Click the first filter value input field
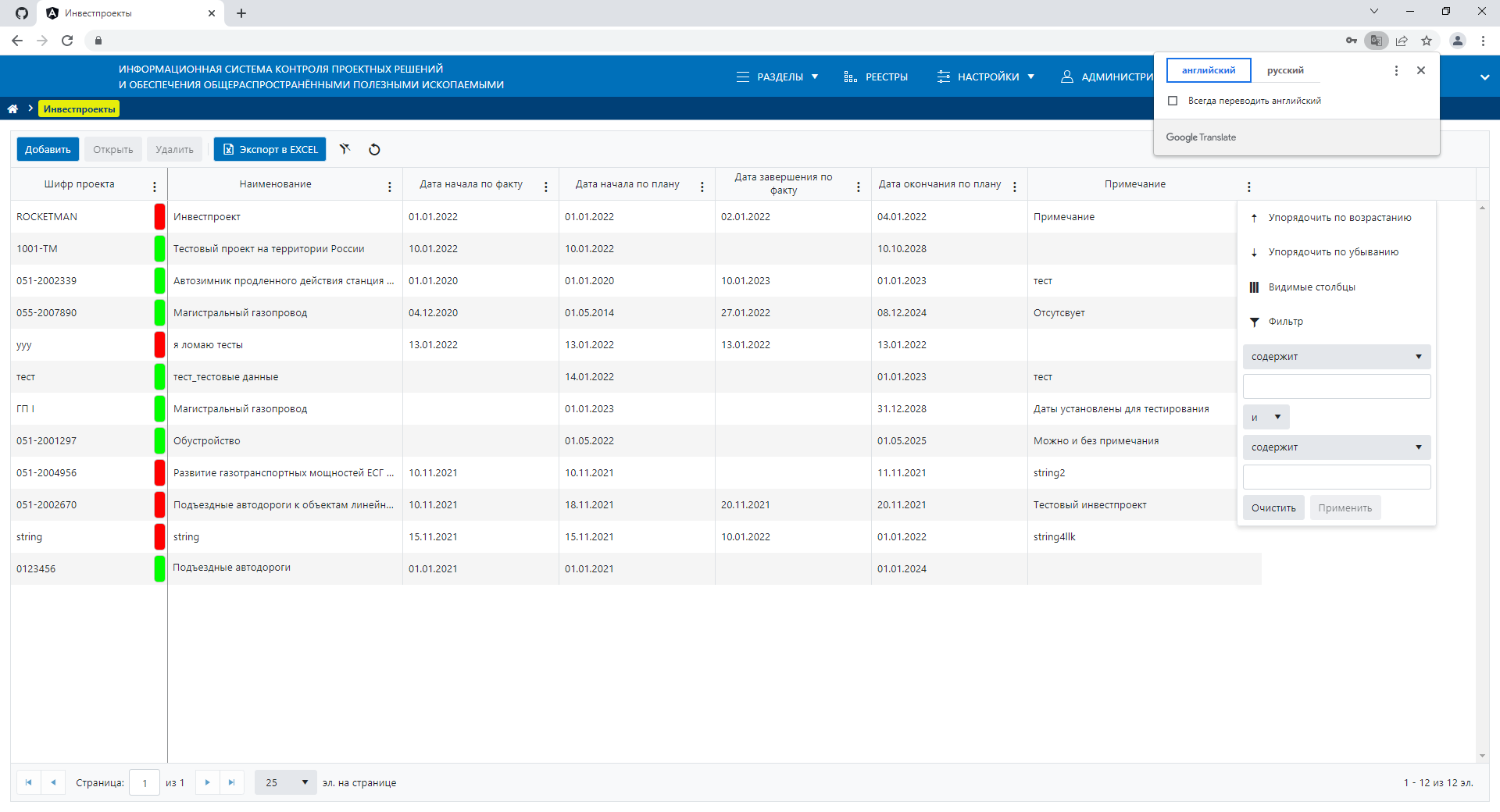This screenshot has width=1500, height=812. coord(1337,386)
